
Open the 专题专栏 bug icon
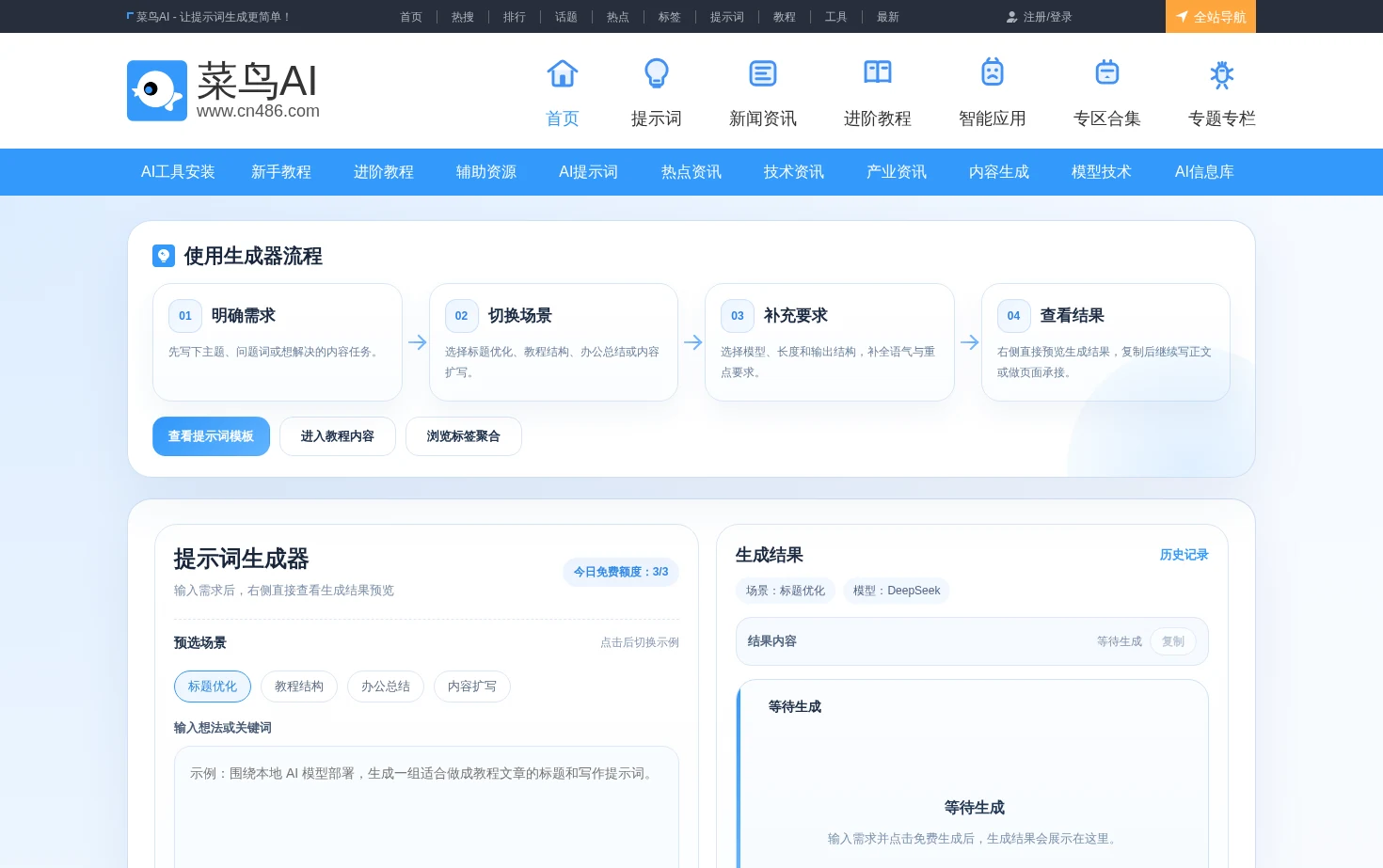click(x=1222, y=74)
